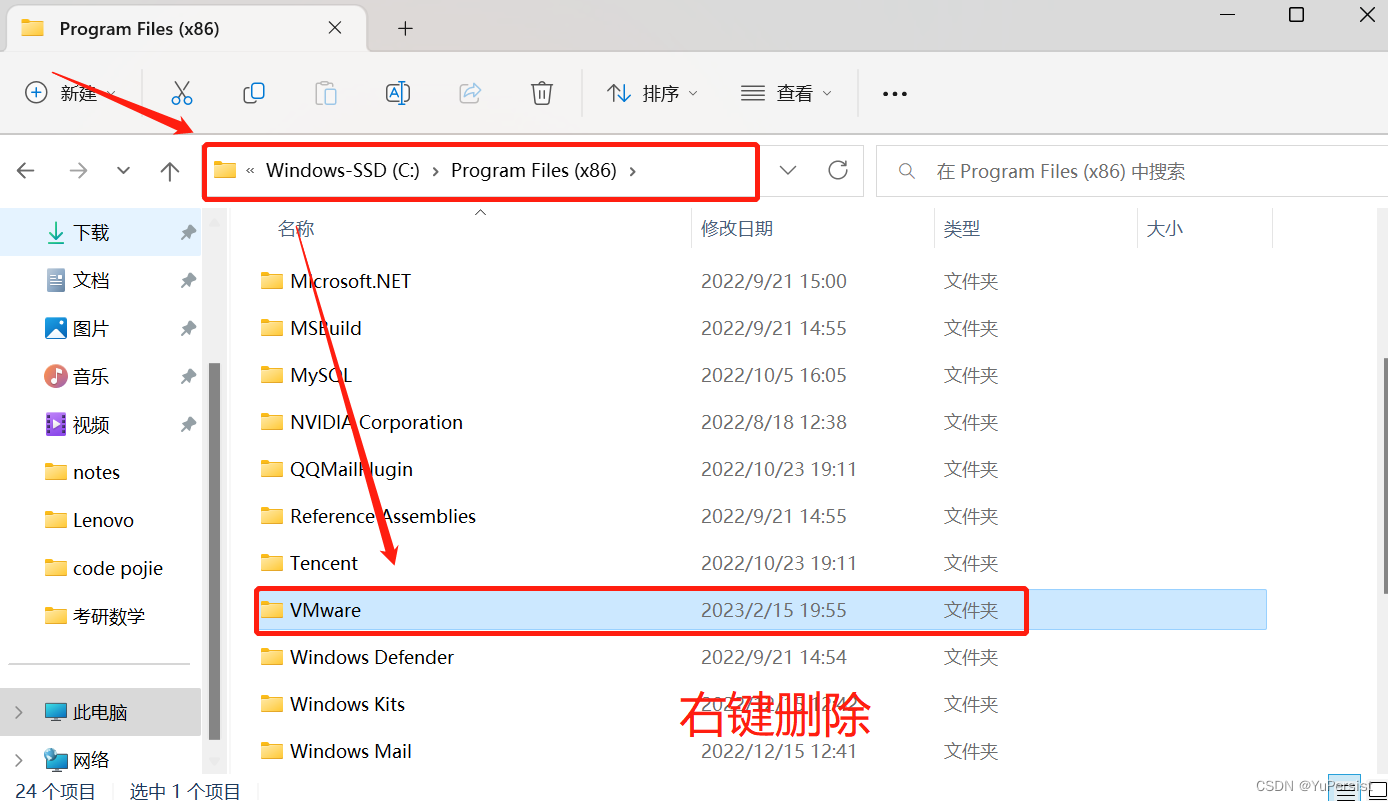Click the 此电脑 computer icon
The height and width of the screenshot is (801, 1388).
pyautogui.click(x=56, y=712)
